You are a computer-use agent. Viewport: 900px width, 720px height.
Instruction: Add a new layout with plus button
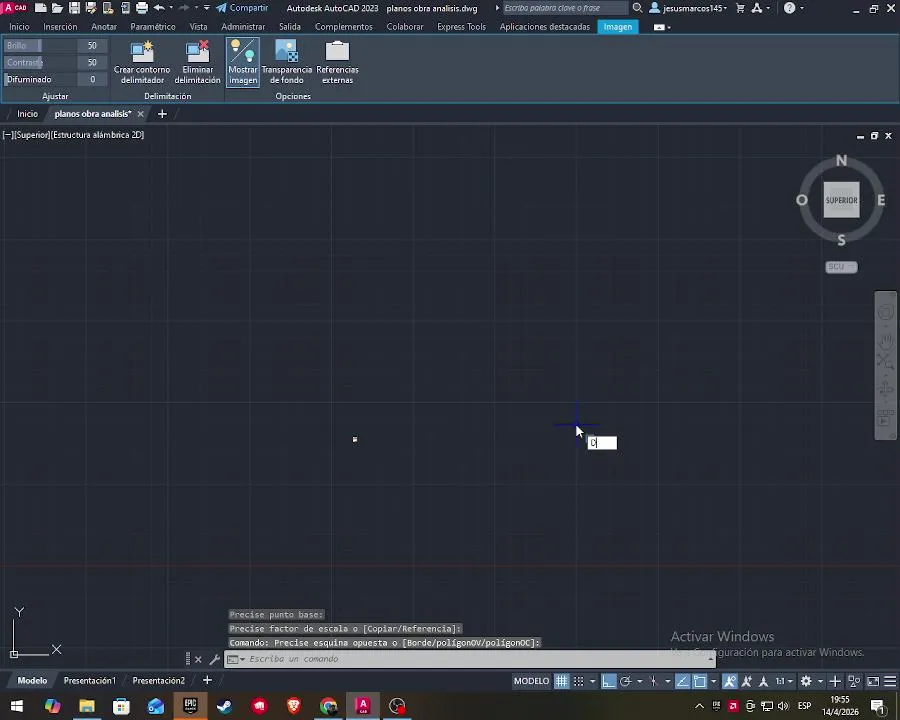[207, 680]
